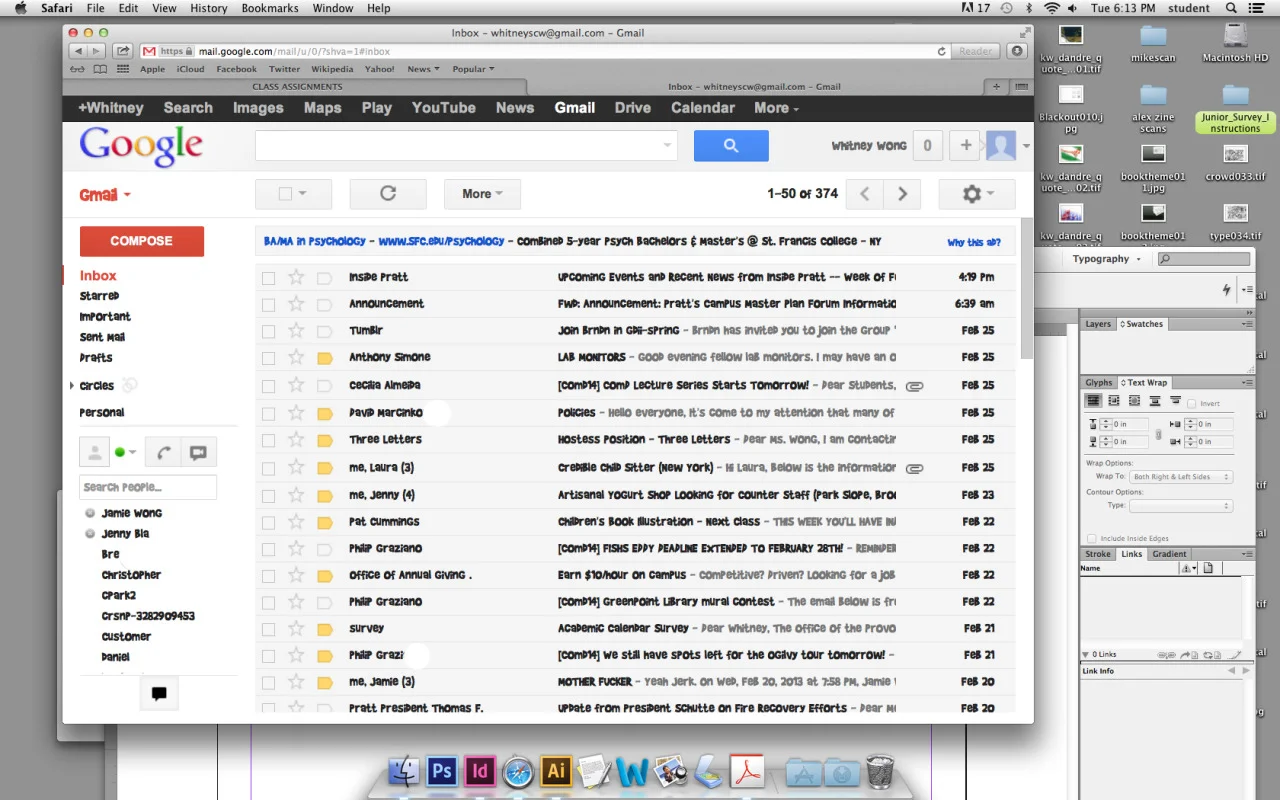
Task: Open Photoshop from the Dock
Action: 441,771
